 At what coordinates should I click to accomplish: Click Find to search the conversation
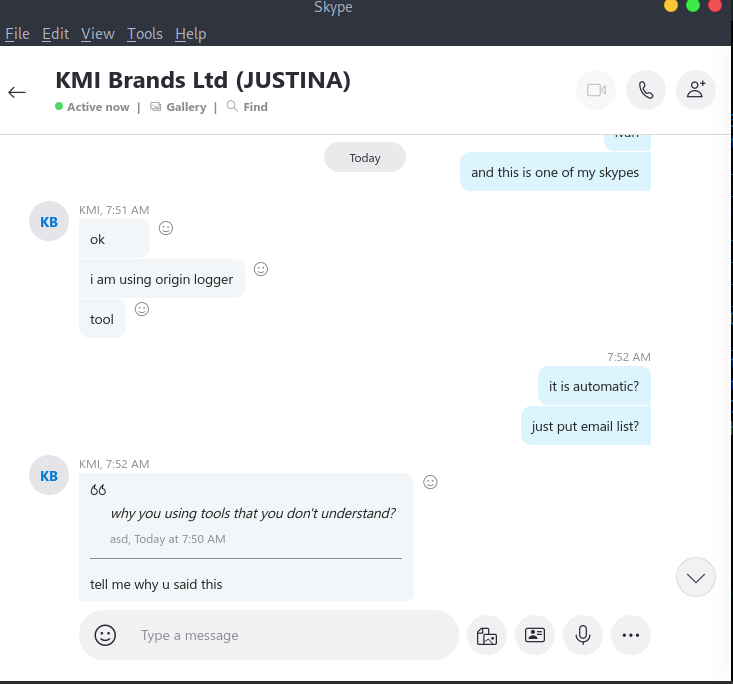[x=248, y=107]
